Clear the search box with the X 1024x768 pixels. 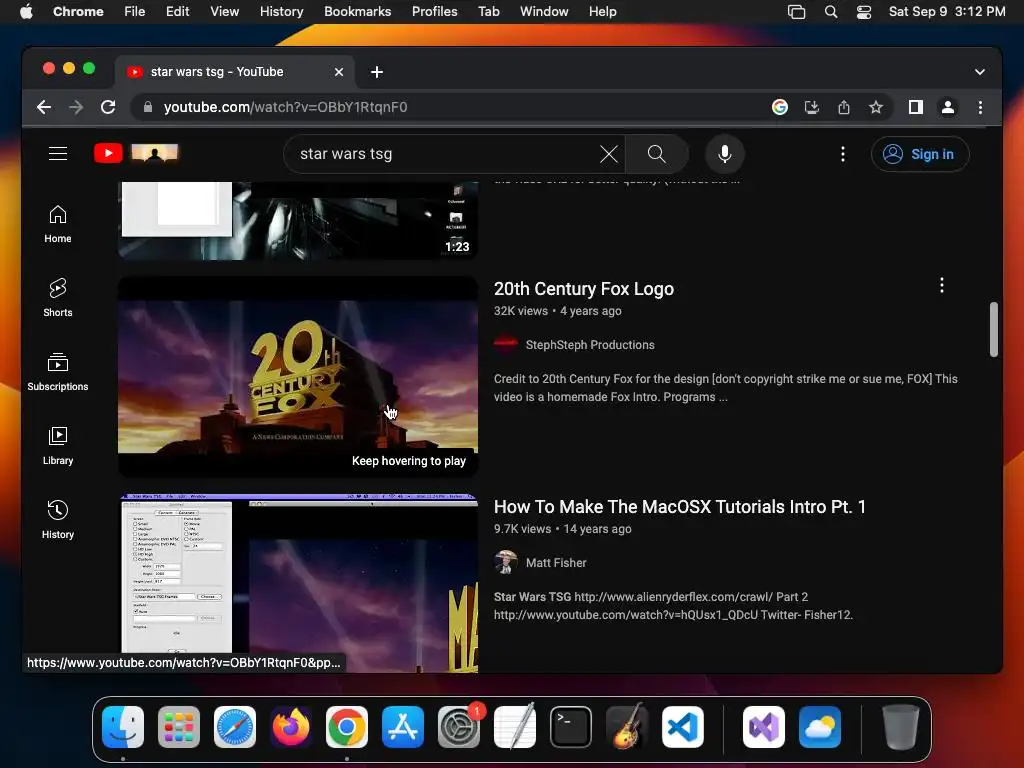(609, 154)
